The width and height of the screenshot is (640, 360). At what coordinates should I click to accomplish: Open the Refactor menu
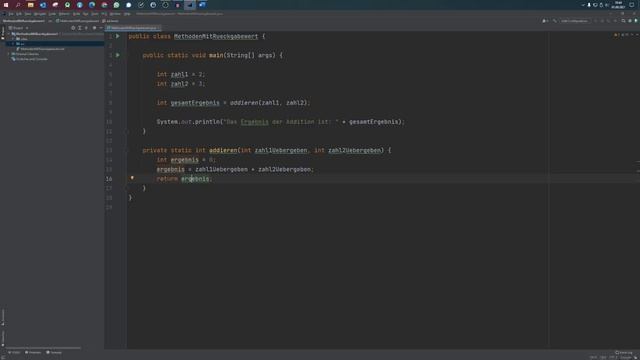(x=64, y=14)
